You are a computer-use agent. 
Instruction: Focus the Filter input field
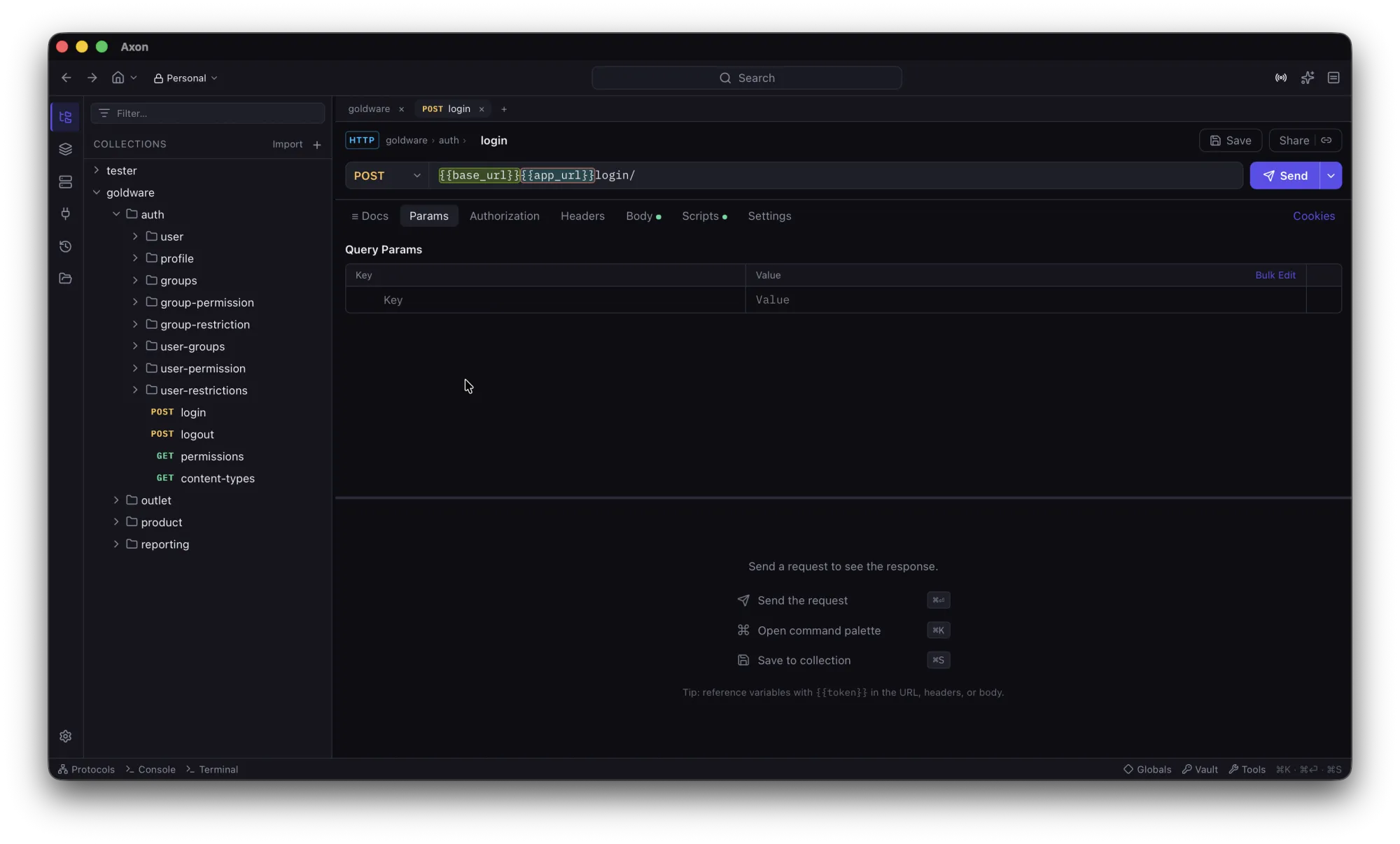[x=208, y=113]
